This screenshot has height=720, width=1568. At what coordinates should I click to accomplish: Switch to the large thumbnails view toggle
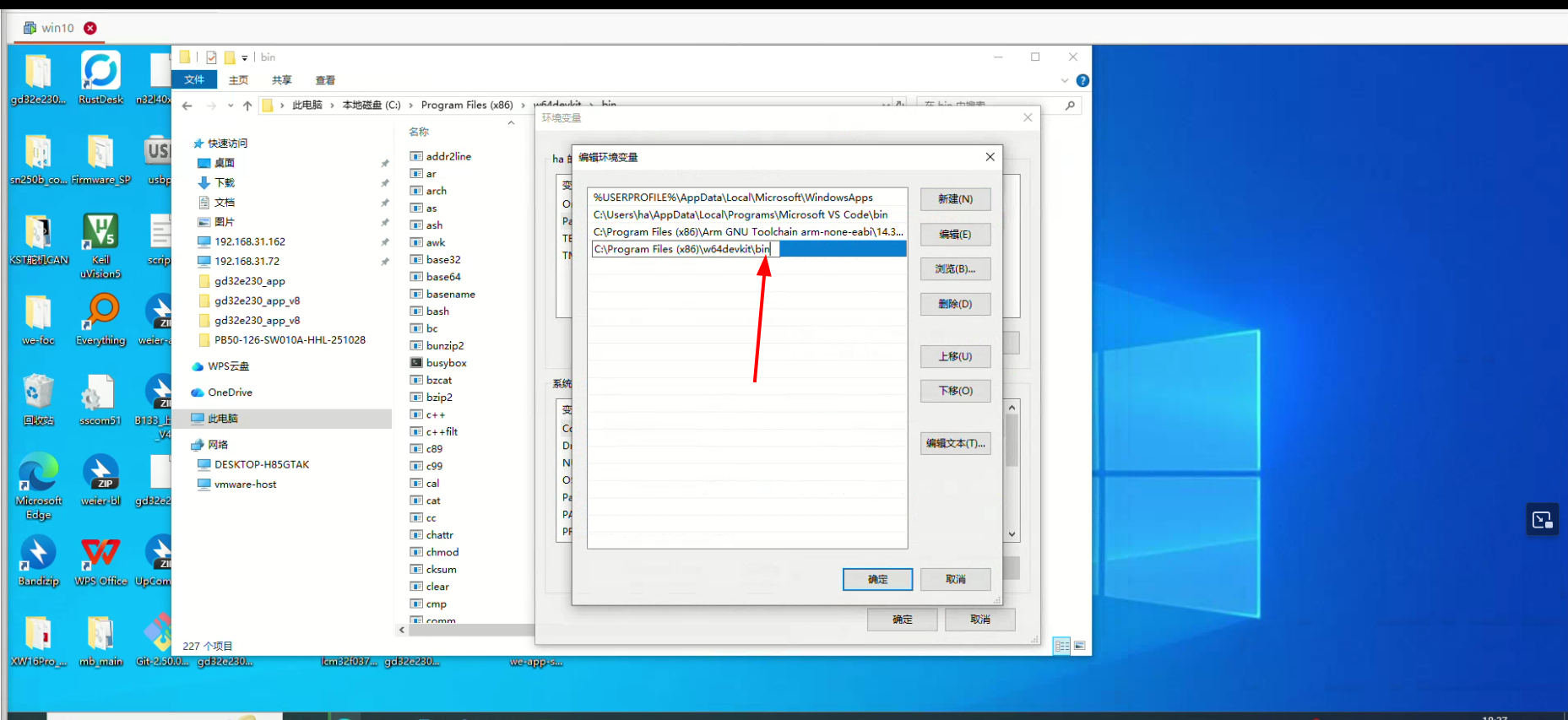(1080, 646)
